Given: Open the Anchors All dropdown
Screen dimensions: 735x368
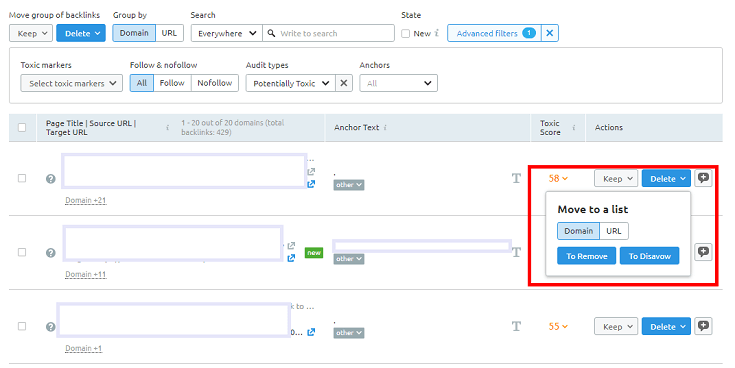Looking at the screenshot, I should click(398, 83).
